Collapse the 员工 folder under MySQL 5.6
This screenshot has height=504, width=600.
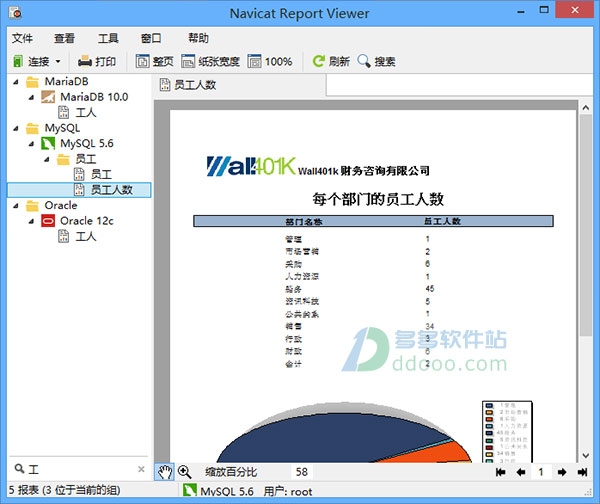click(47, 159)
